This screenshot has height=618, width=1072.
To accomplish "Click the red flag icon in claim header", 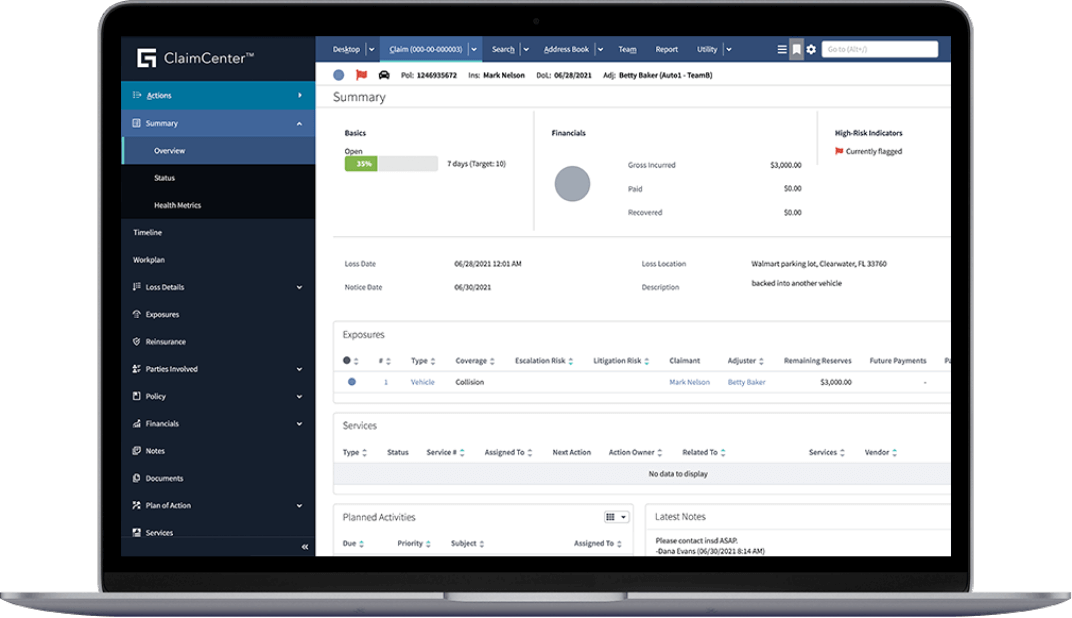I will [x=359, y=74].
